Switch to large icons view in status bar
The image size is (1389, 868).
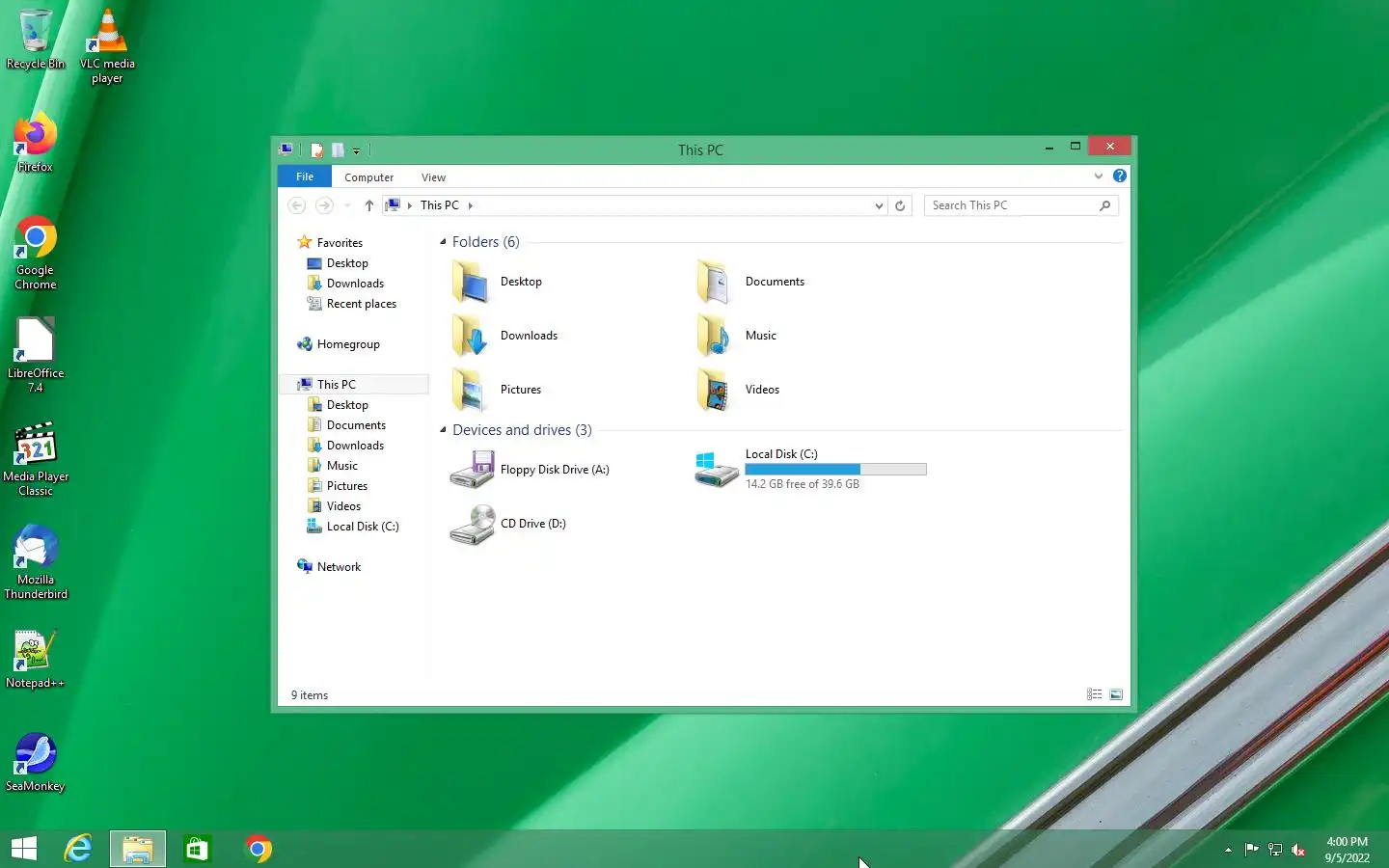tap(1116, 694)
